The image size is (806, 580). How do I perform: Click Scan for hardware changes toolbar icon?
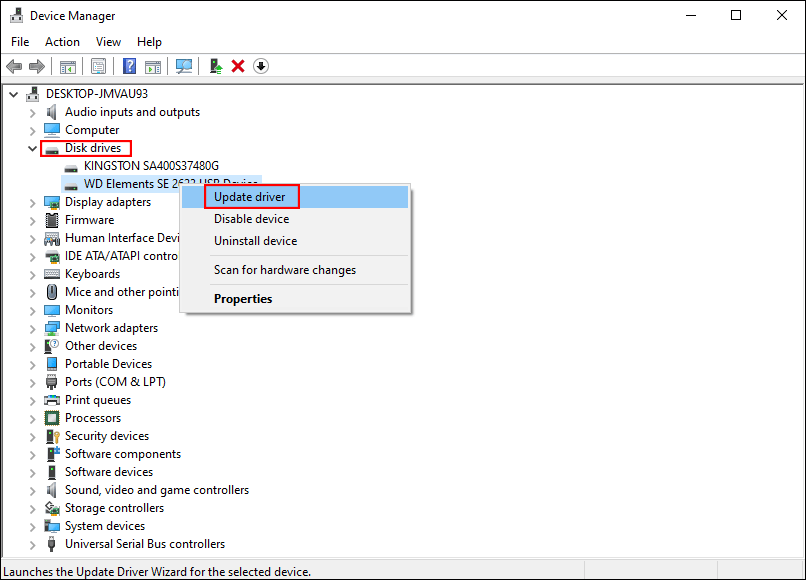[x=183, y=66]
